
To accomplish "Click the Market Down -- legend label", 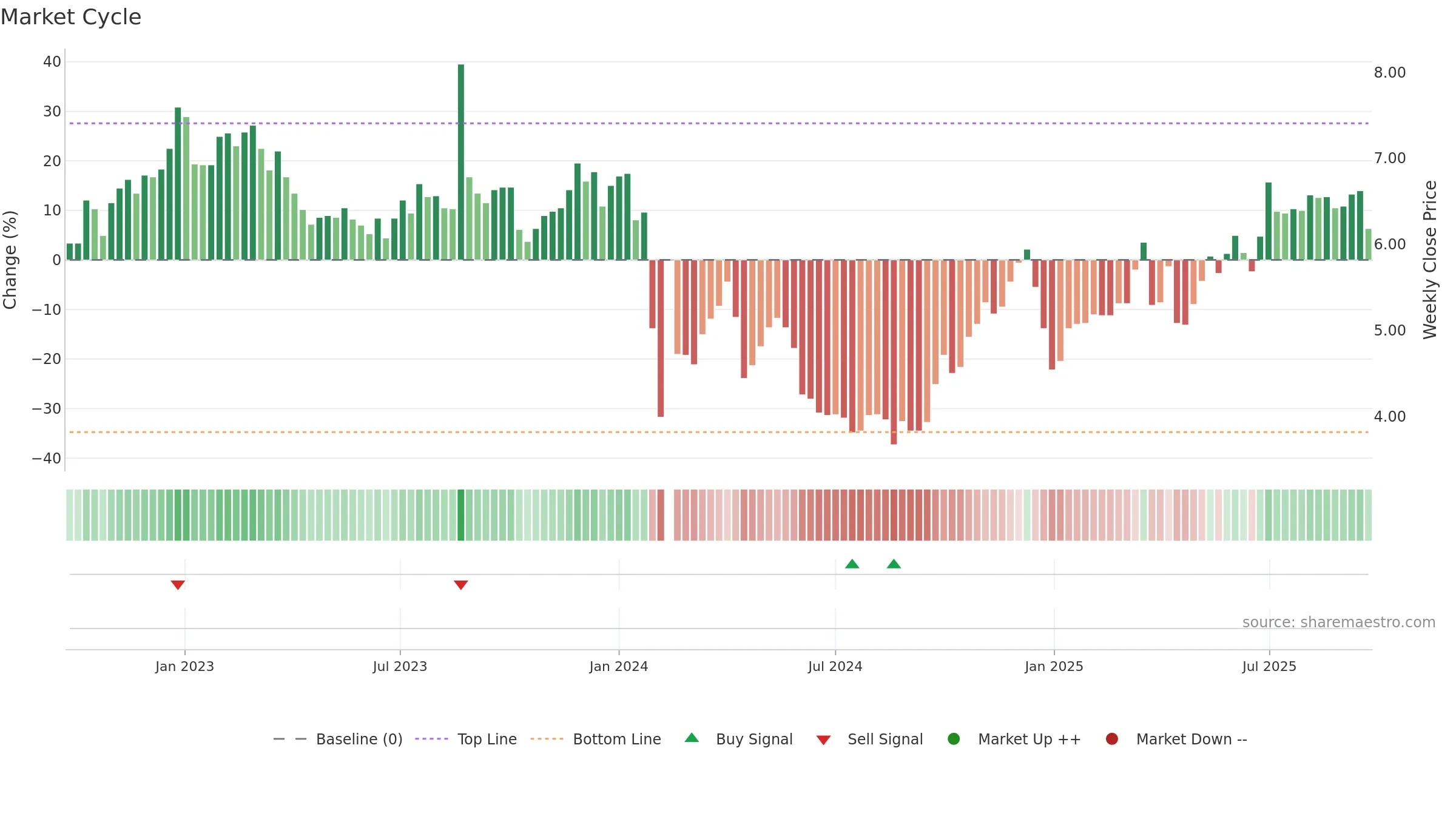I will [1191, 740].
